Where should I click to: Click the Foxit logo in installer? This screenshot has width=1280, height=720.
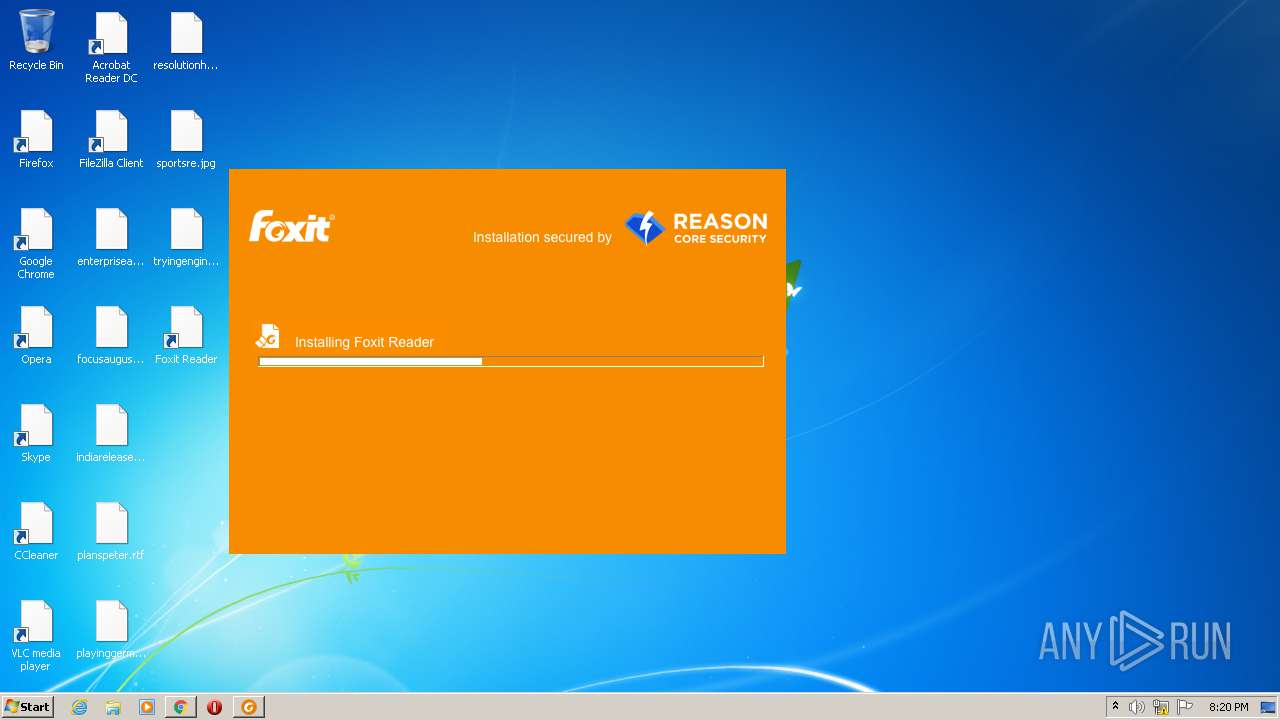pyautogui.click(x=291, y=226)
